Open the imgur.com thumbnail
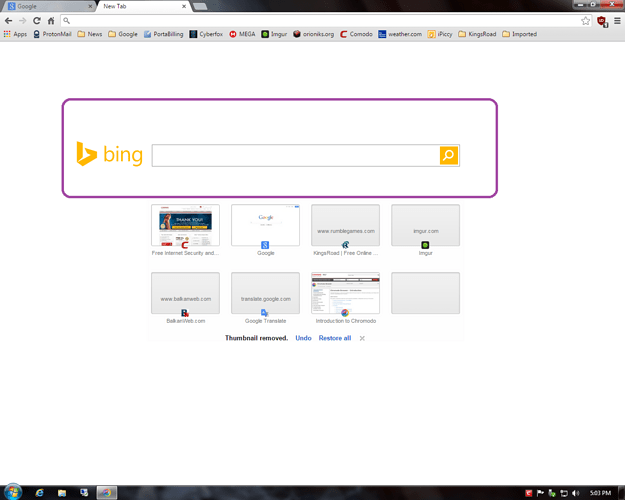This screenshot has height=500, width=625. tap(426, 225)
